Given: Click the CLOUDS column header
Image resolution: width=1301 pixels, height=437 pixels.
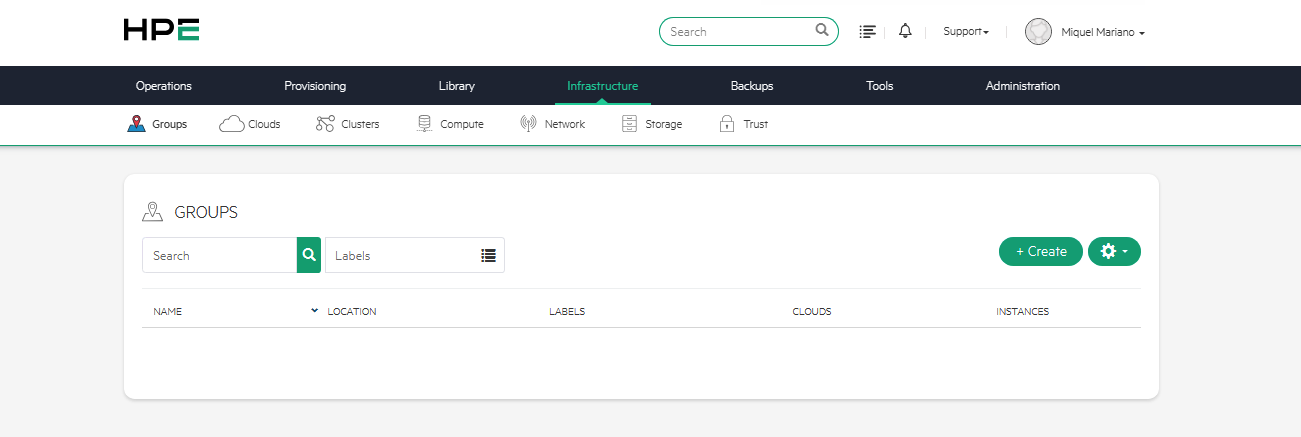Looking at the screenshot, I should 812,312.
